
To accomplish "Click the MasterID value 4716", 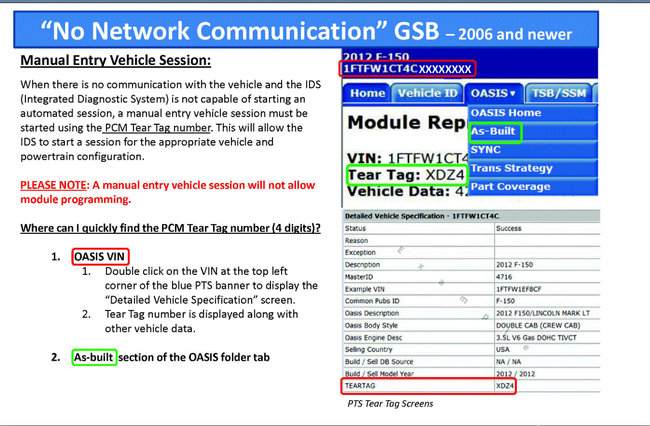I will 504,277.
